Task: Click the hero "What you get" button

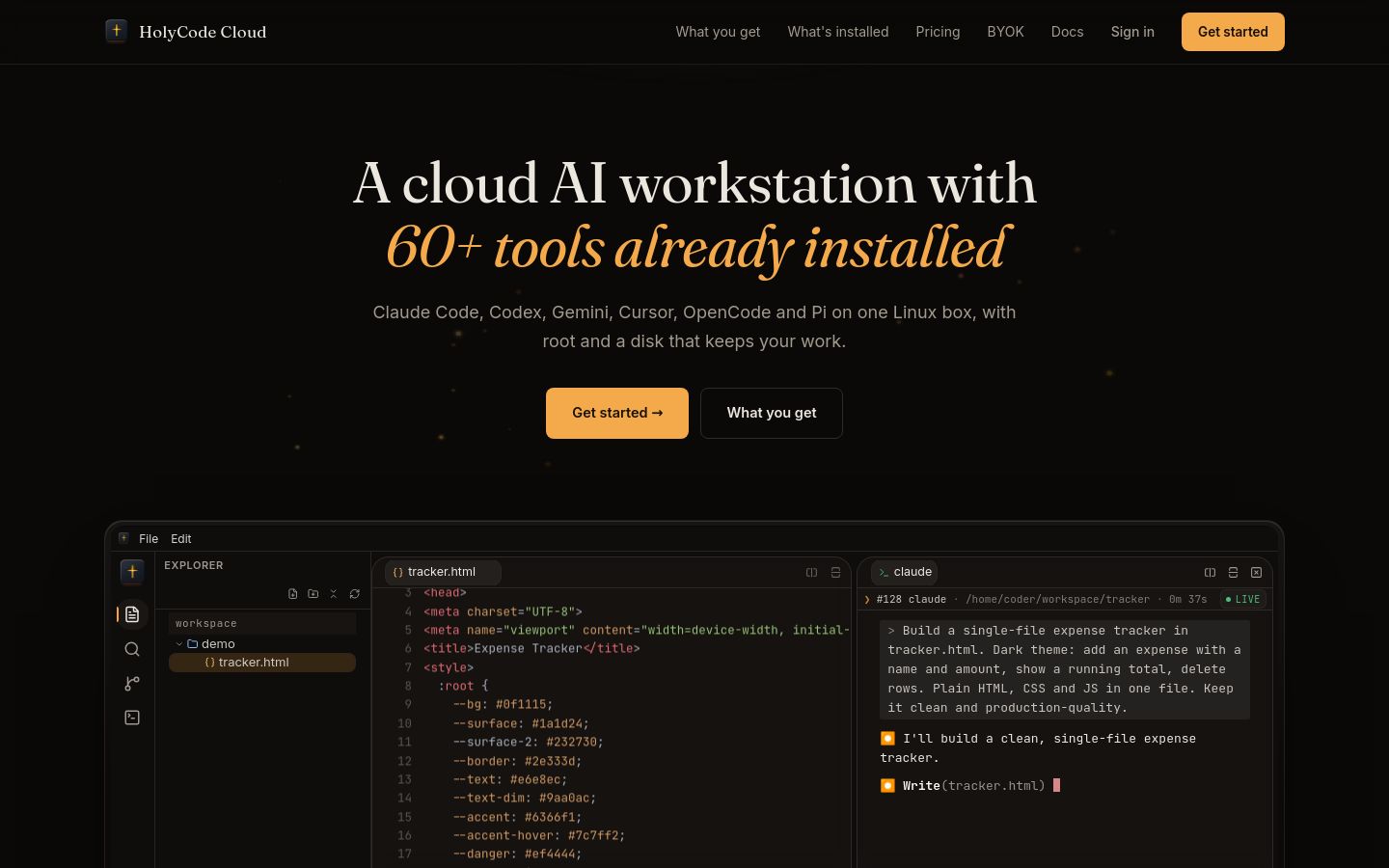Action: [x=772, y=413]
